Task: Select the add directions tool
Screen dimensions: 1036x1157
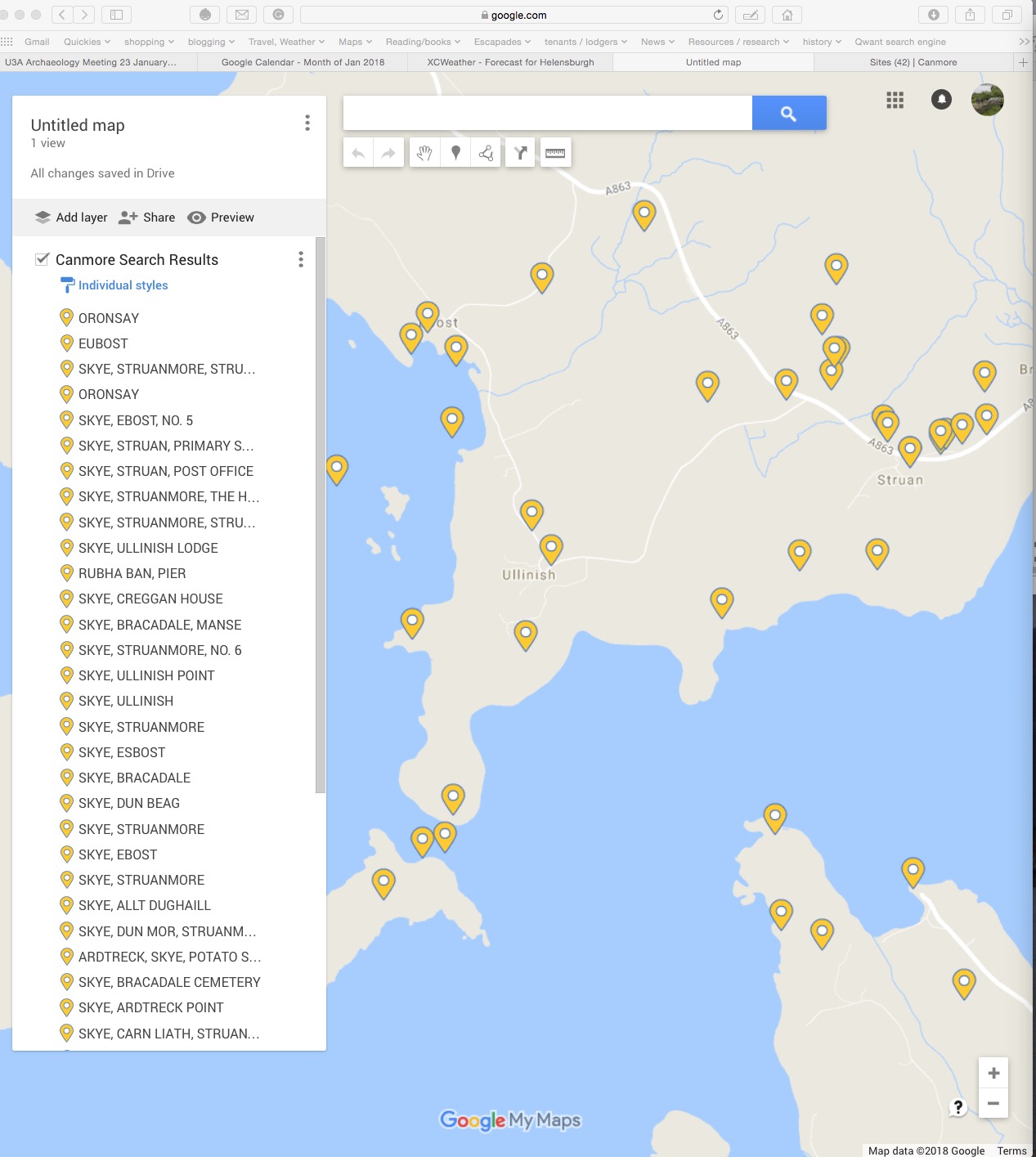Action: pyautogui.click(x=520, y=153)
